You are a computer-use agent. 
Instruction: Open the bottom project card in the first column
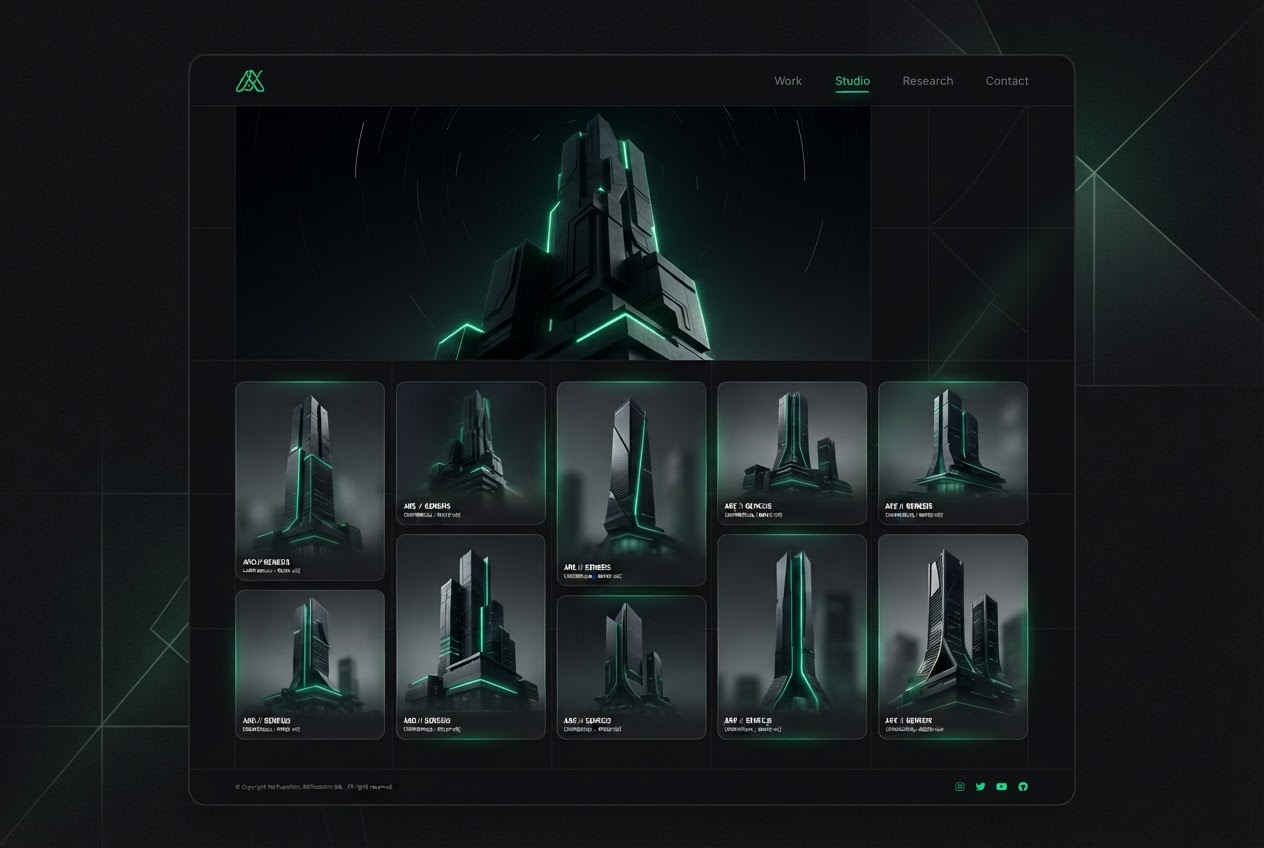point(310,665)
